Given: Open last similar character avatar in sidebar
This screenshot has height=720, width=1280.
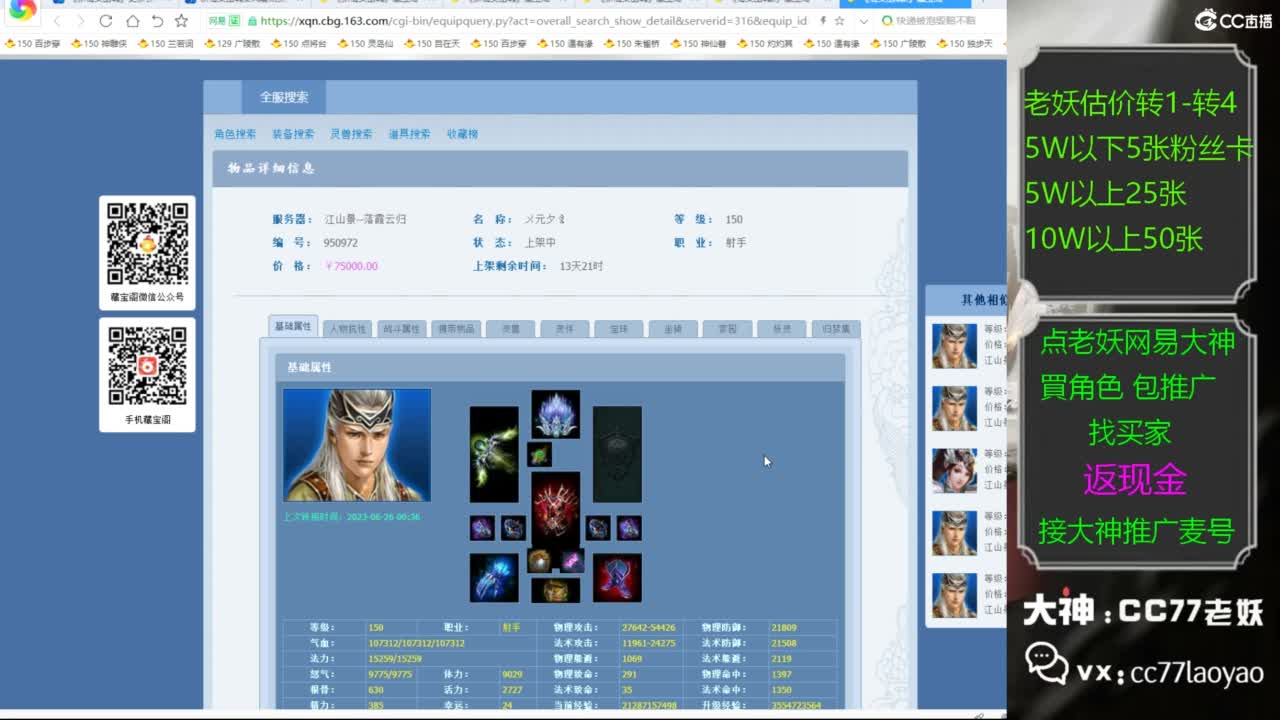Looking at the screenshot, I should (x=955, y=595).
